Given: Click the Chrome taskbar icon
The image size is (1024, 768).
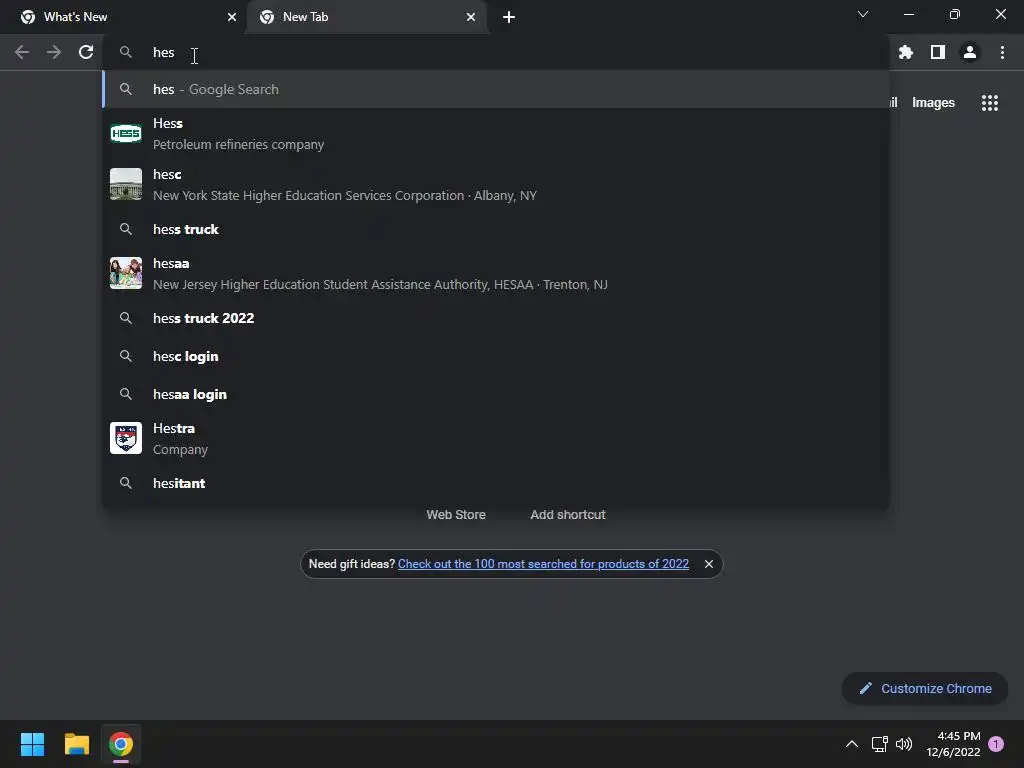Looking at the screenshot, I should click(121, 744).
